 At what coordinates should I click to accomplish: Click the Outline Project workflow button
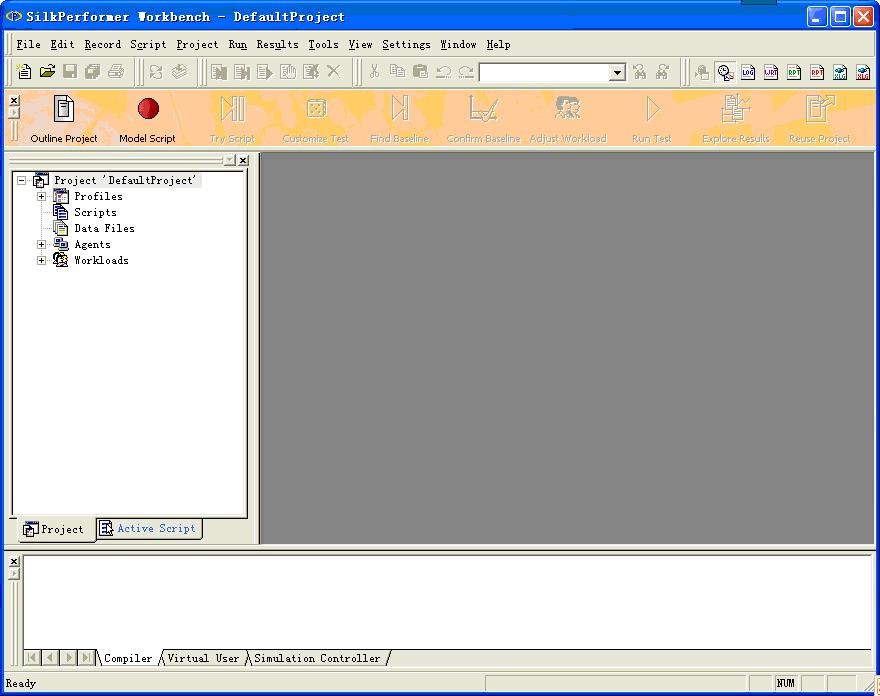[x=64, y=119]
